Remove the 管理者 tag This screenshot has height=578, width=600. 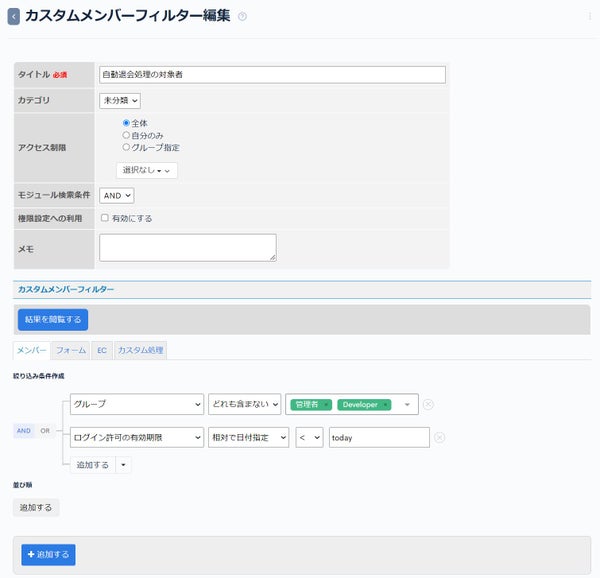tap(326, 405)
